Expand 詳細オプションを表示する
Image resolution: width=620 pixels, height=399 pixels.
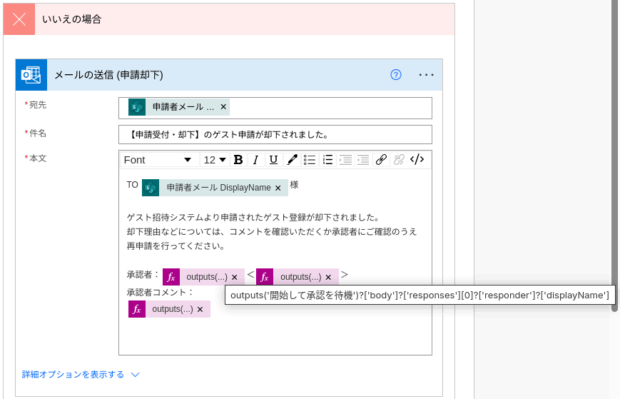point(81,374)
